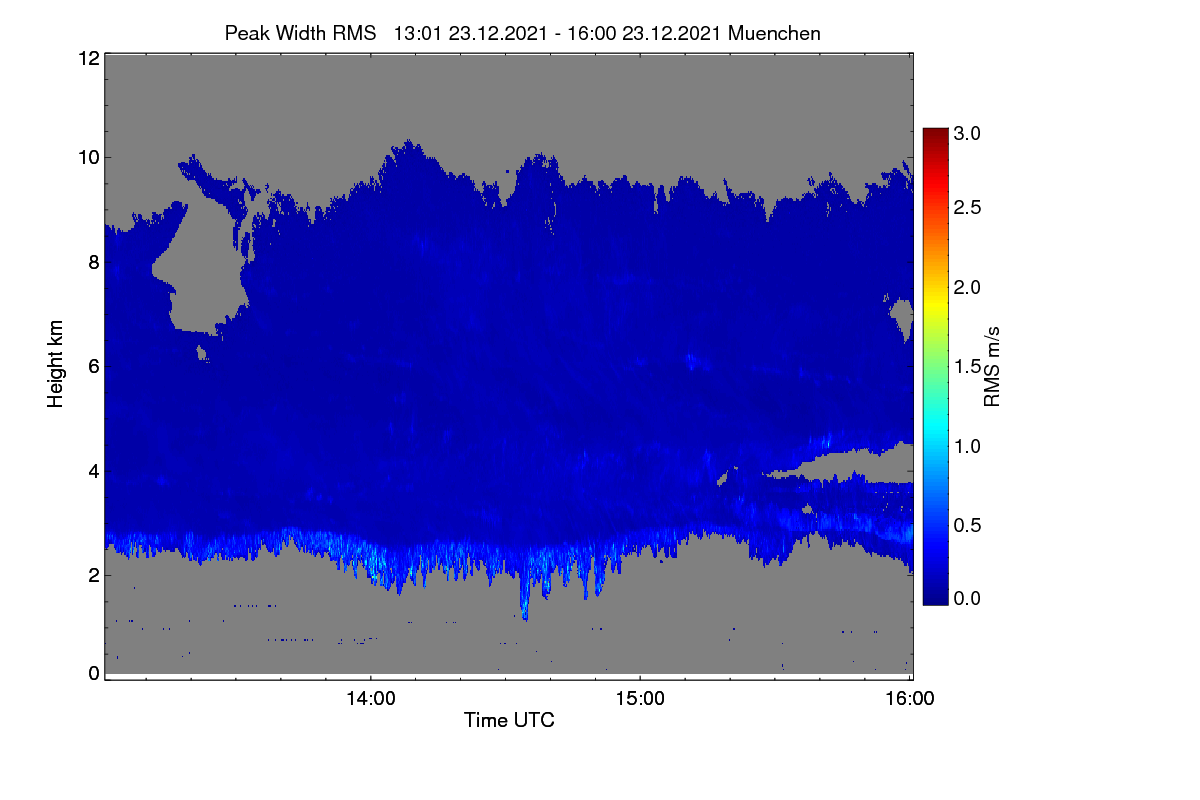Click the height tick label 8
This screenshot has height=800, width=1200.
click(x=93, y=262)
